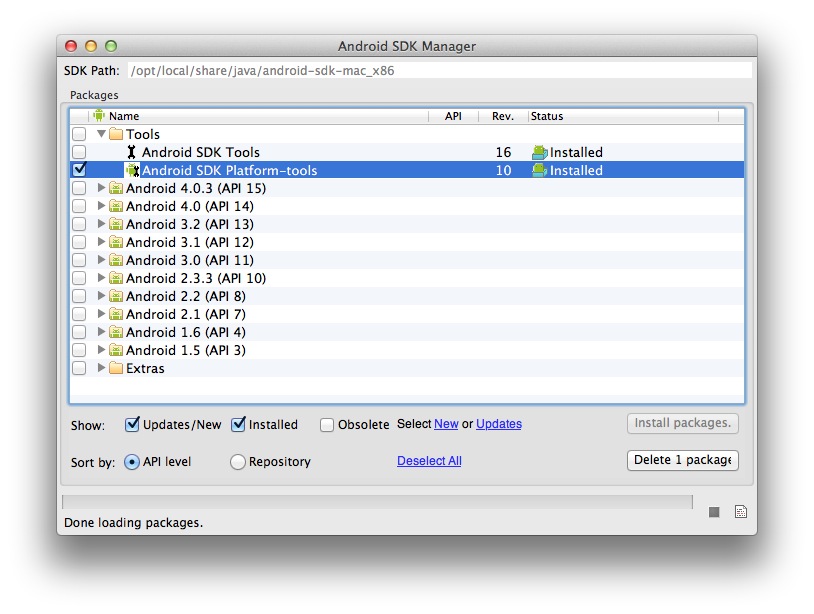The image size is (814, 614).
Task: Click the Extras folder icon
Action: pyautogui.click(x=116, y=368)
